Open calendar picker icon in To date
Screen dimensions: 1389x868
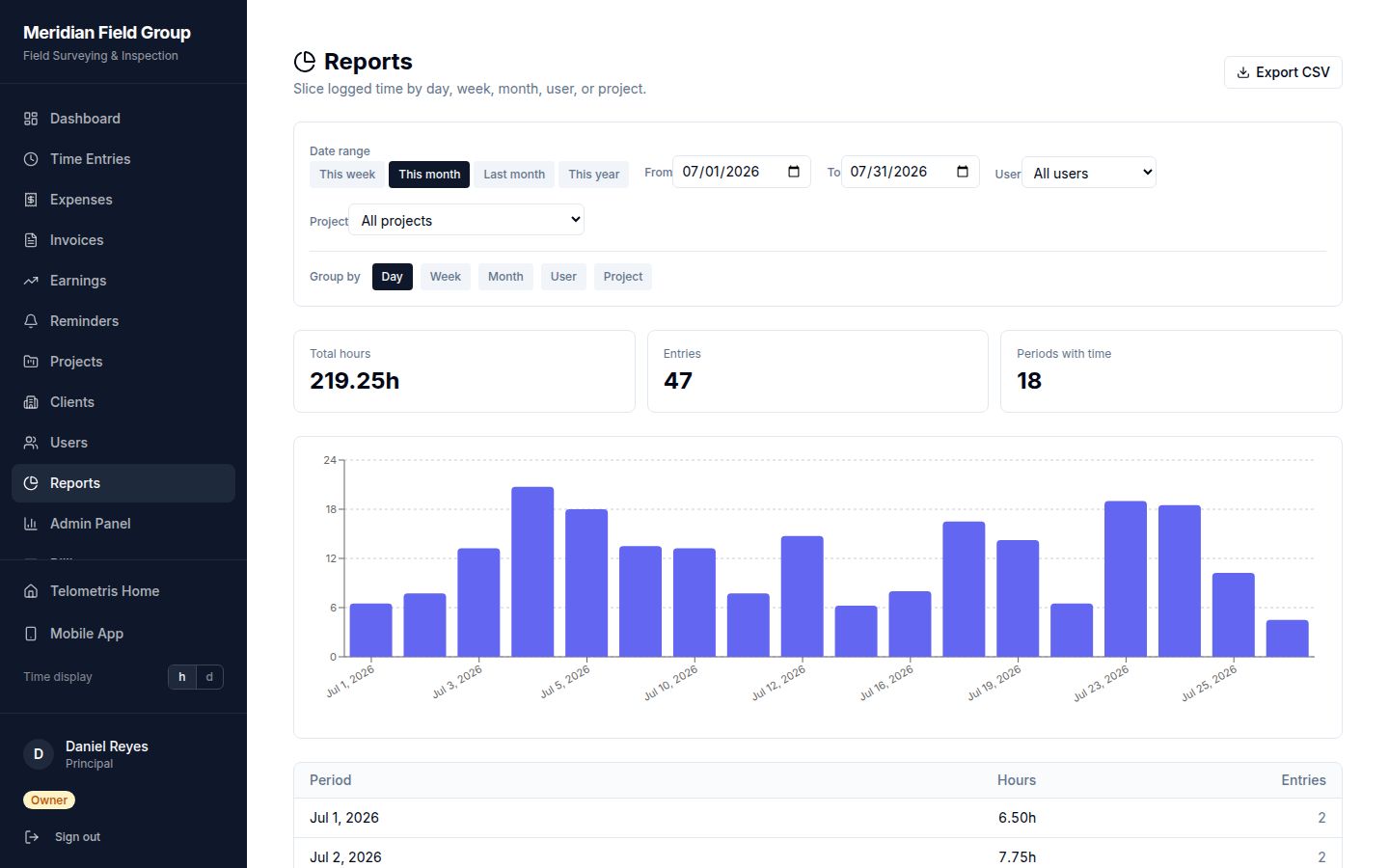(963, 172)
